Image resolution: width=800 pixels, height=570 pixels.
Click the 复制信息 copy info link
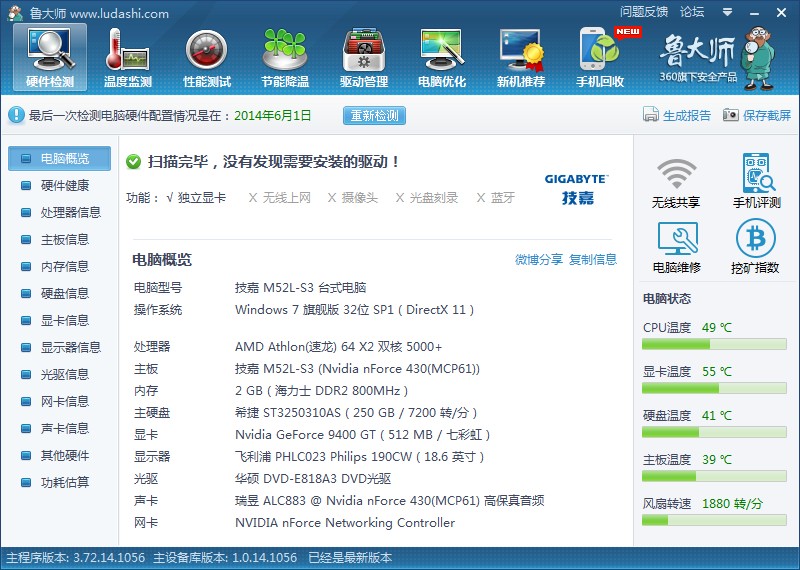(x=593, y=260)
